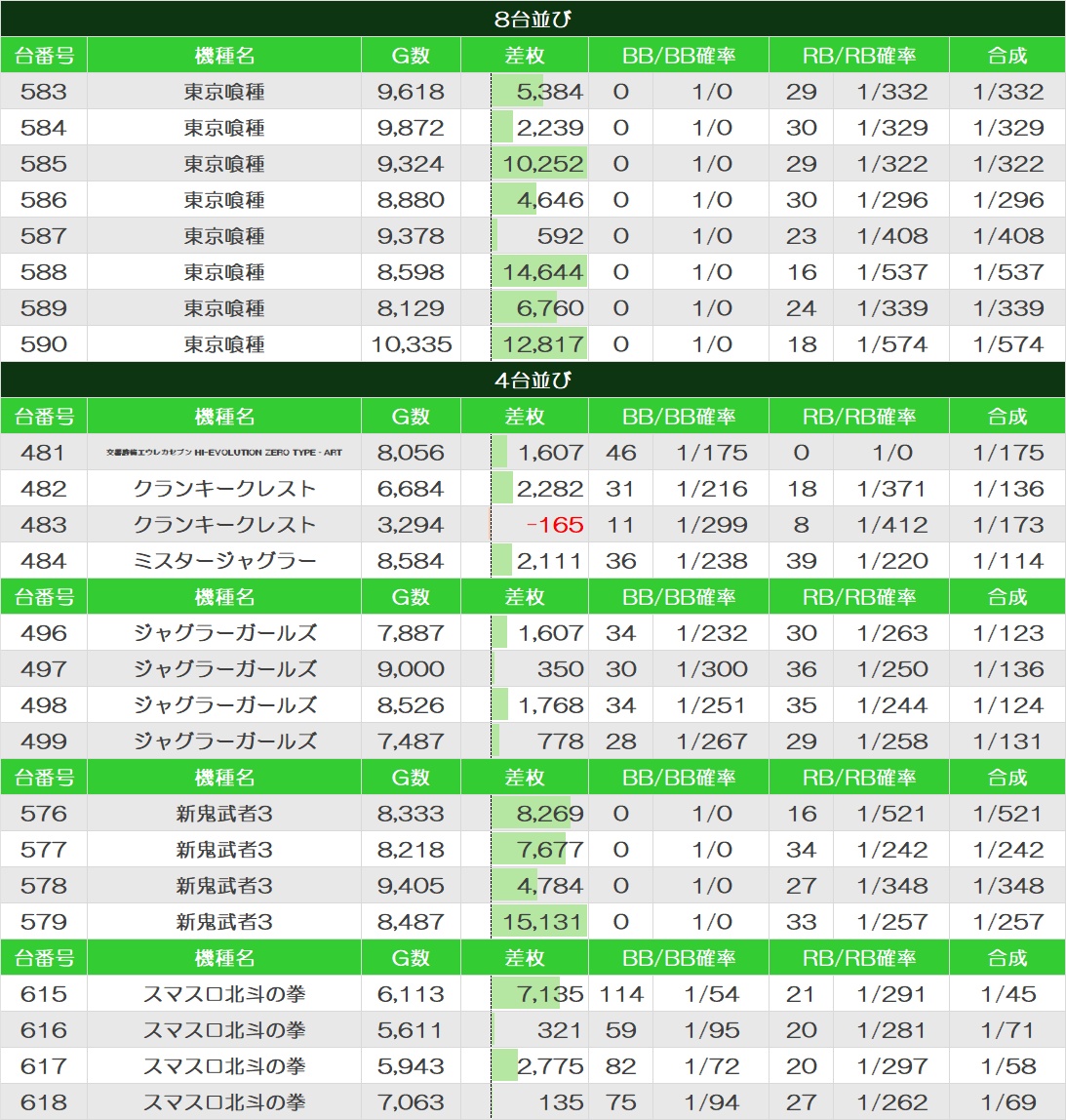The width and height of the screenshot is (1066, 1120).
Task: Click the 7,063 game count
Action: point(412,1102)
